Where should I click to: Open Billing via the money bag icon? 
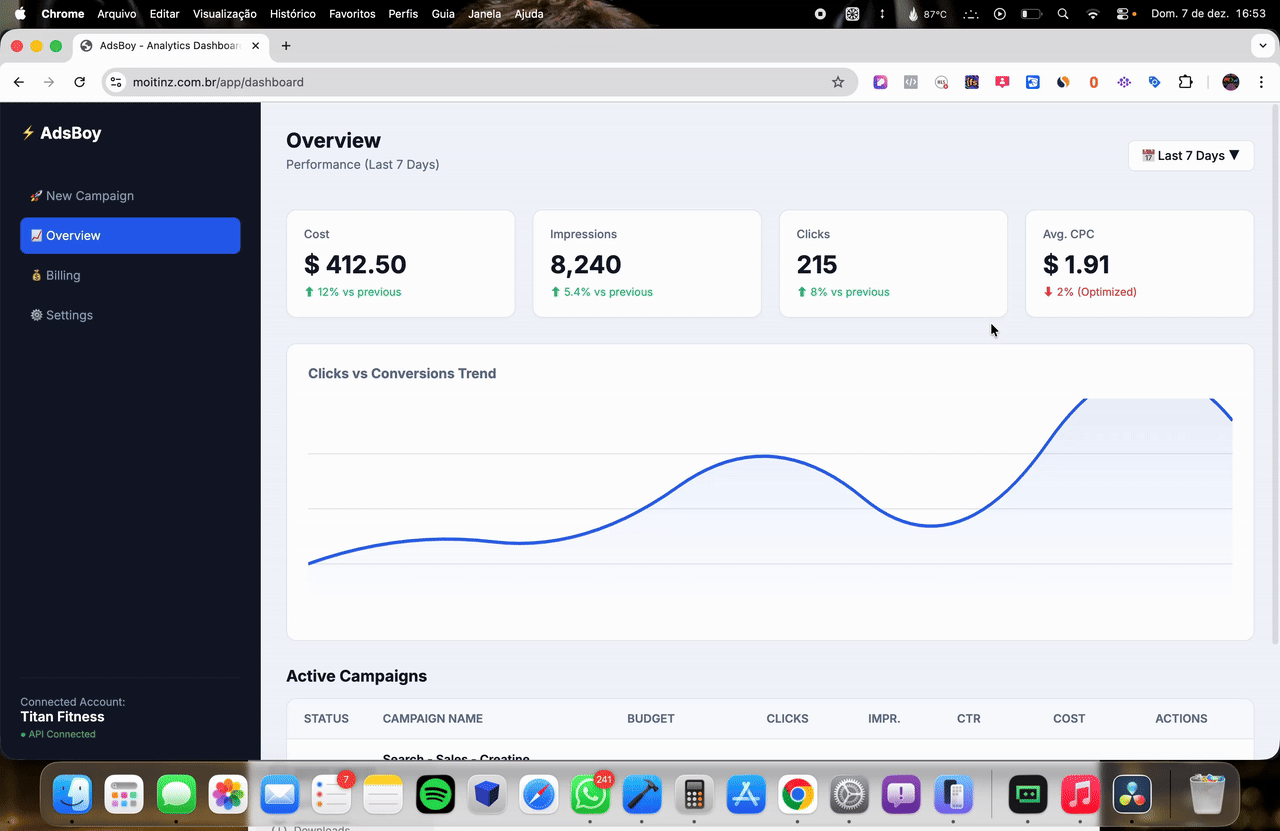(36, 275)
